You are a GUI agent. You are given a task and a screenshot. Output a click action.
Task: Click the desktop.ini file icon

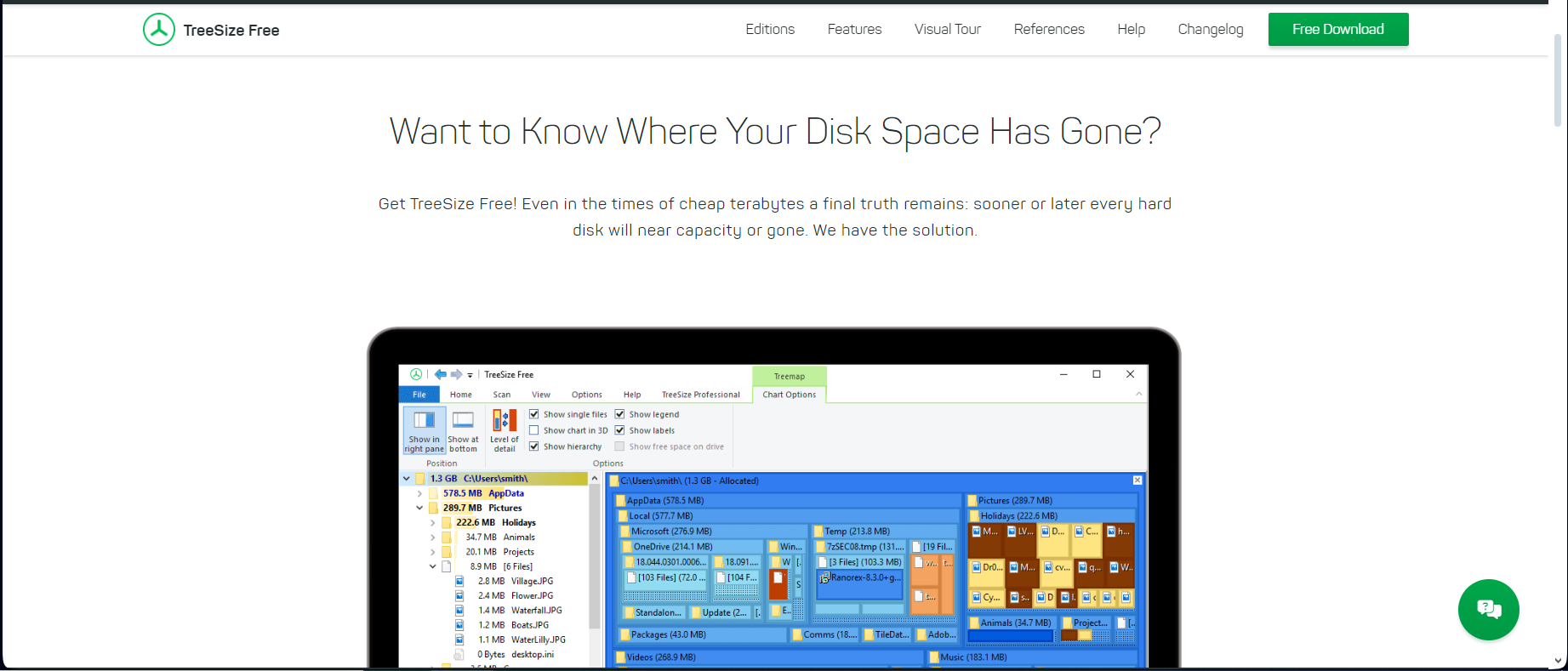[x=459, y=655]
